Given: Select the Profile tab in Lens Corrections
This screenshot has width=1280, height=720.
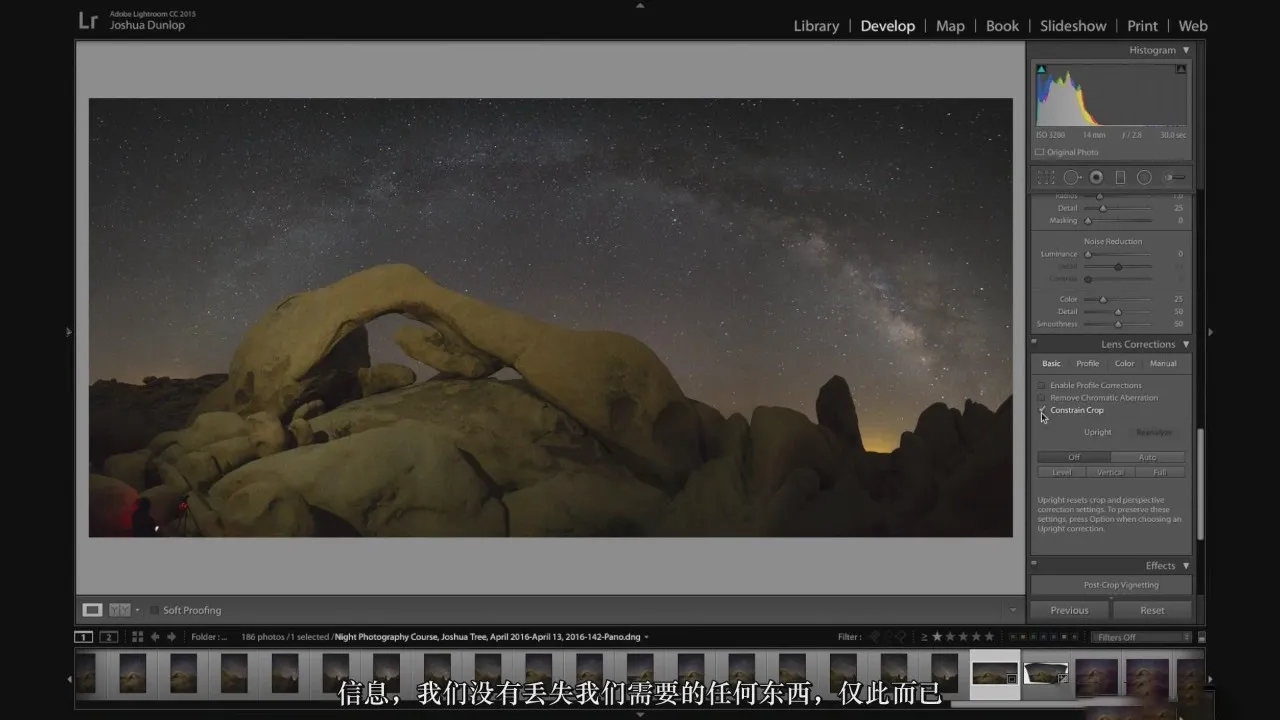Looking at the screenshot, I should click(x=1087, y=363).
